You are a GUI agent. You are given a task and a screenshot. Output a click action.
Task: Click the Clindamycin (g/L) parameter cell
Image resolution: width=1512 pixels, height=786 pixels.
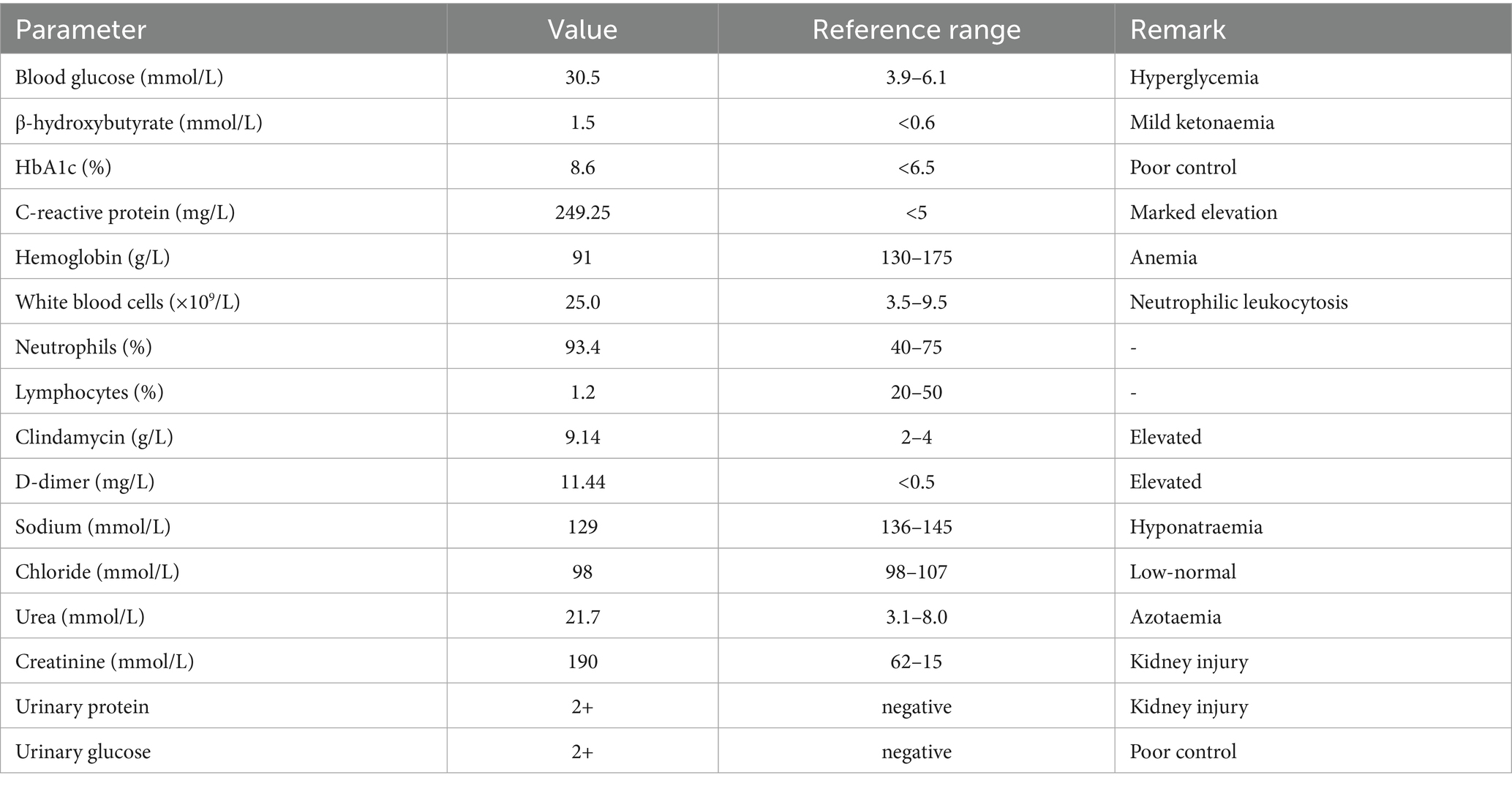point(94,437)
